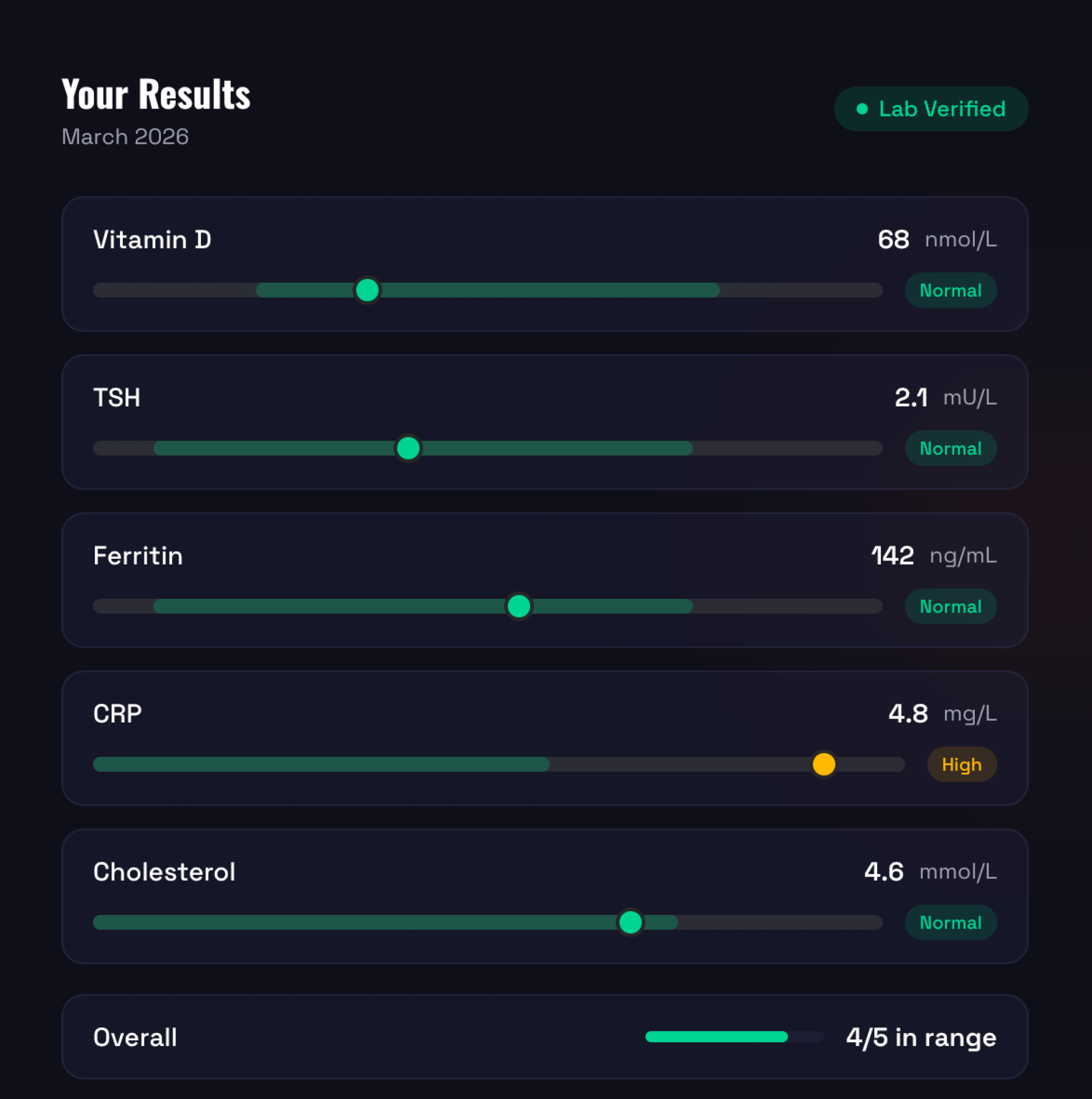The height and width of the screenshot is (1099, 1092).
Task: Click the March 2026 date label
Action: (x=125, y=136)
